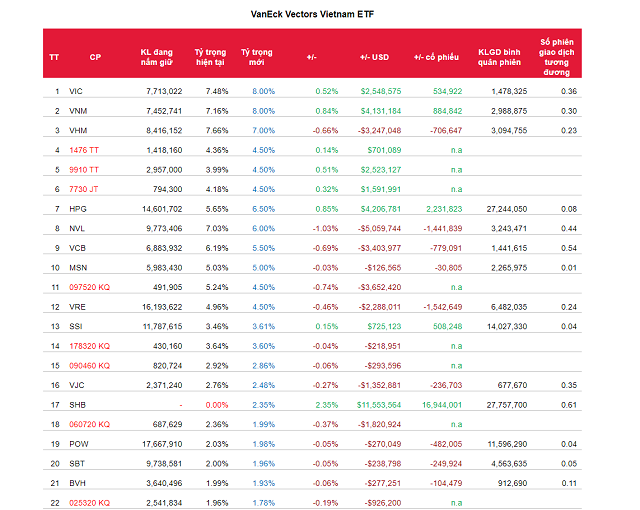Click 097520 KQ USD change -$3,652,420
This screenshot has height=510, width=640.
click(379, 287)
